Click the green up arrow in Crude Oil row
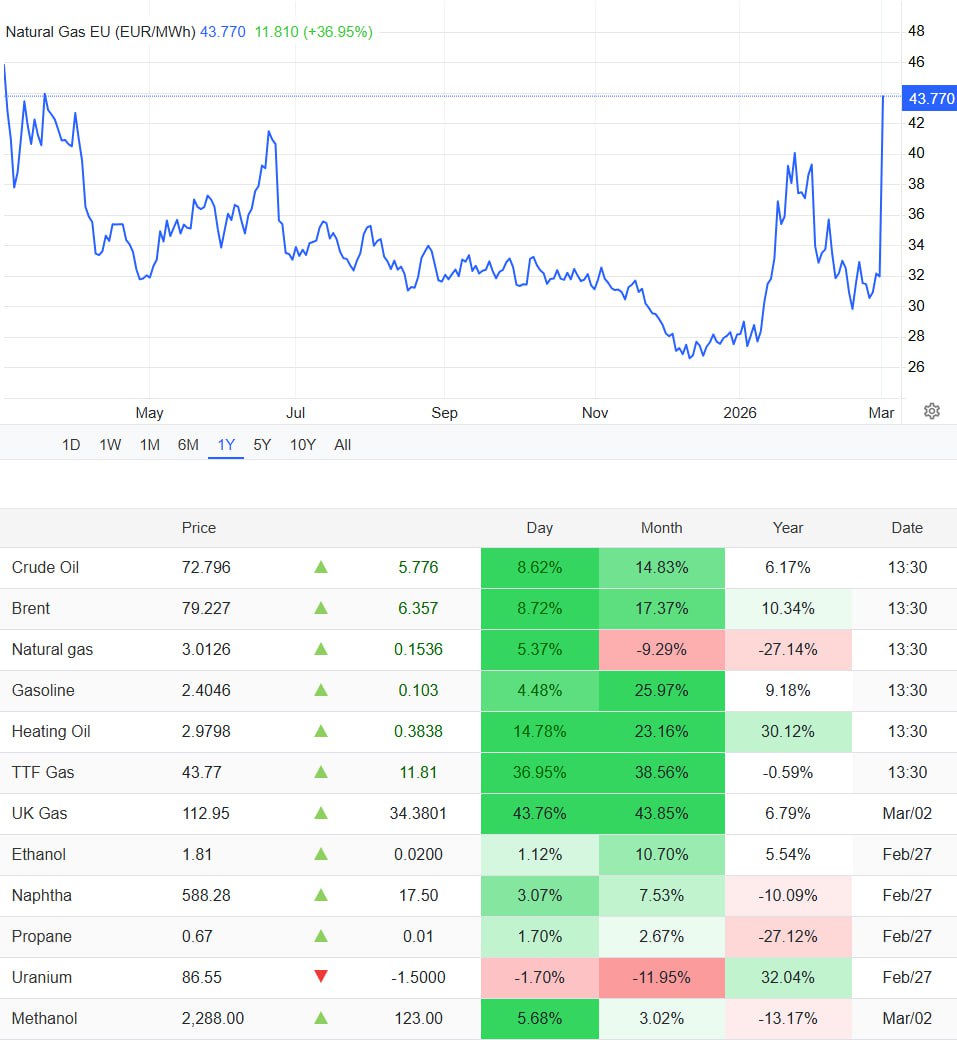Screen dimensions: 957x1040 321,567
